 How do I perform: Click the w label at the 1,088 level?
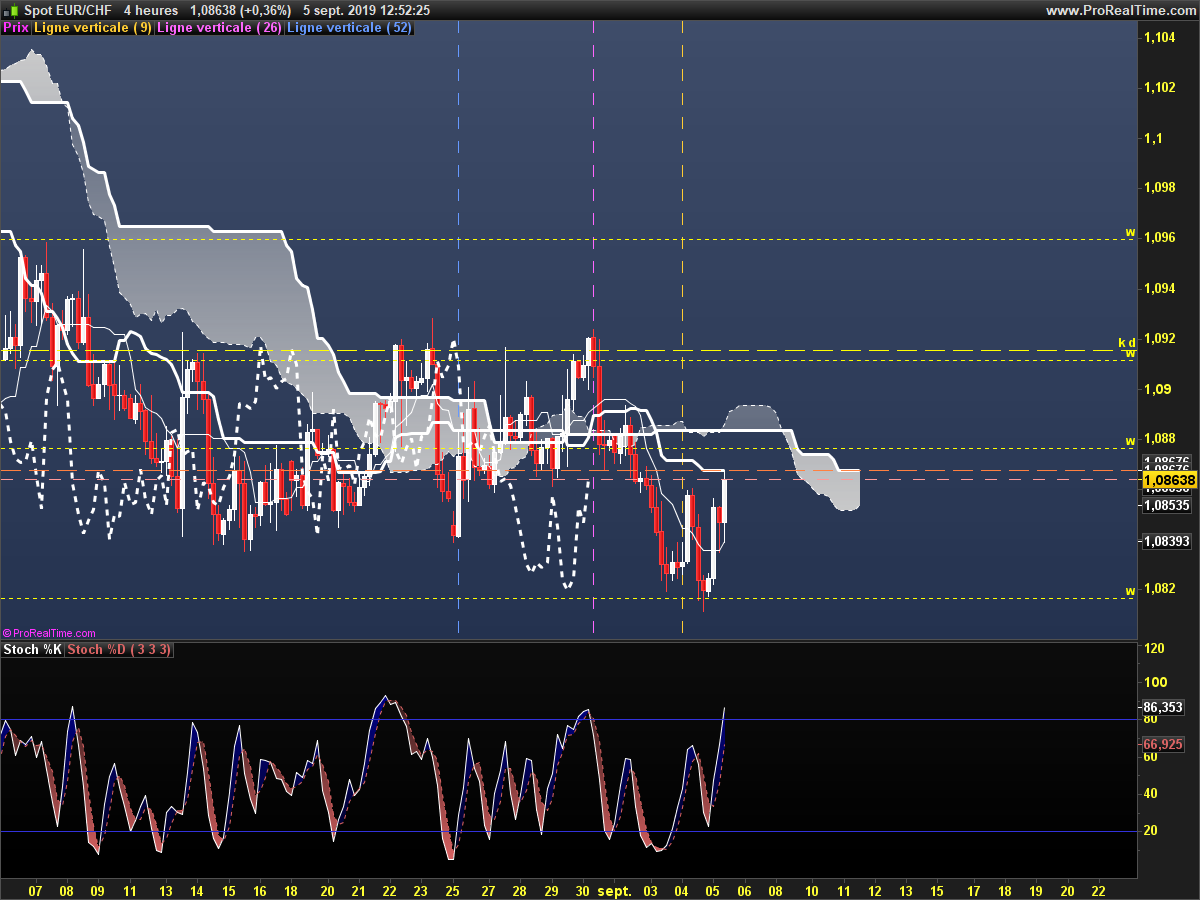pos(1130,440)
